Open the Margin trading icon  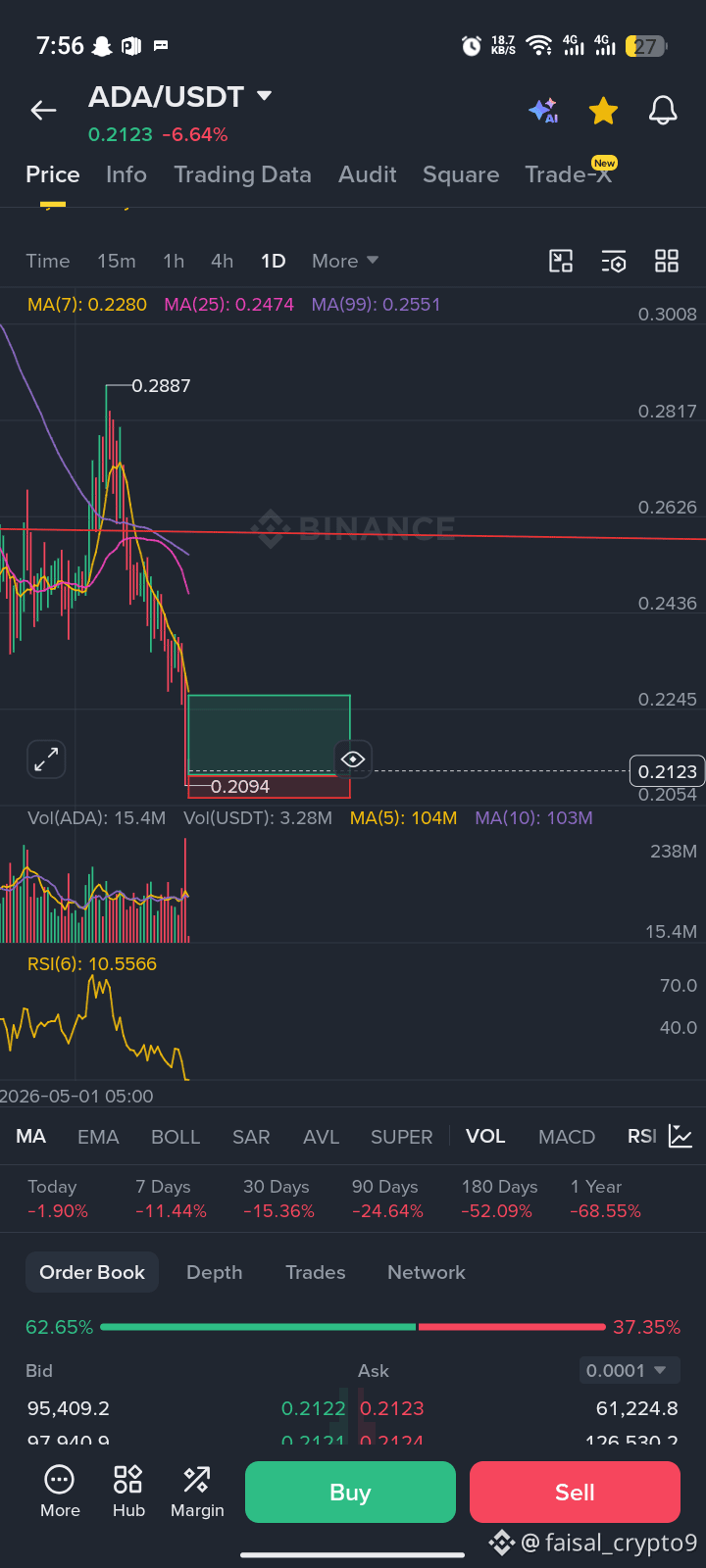197,1493
